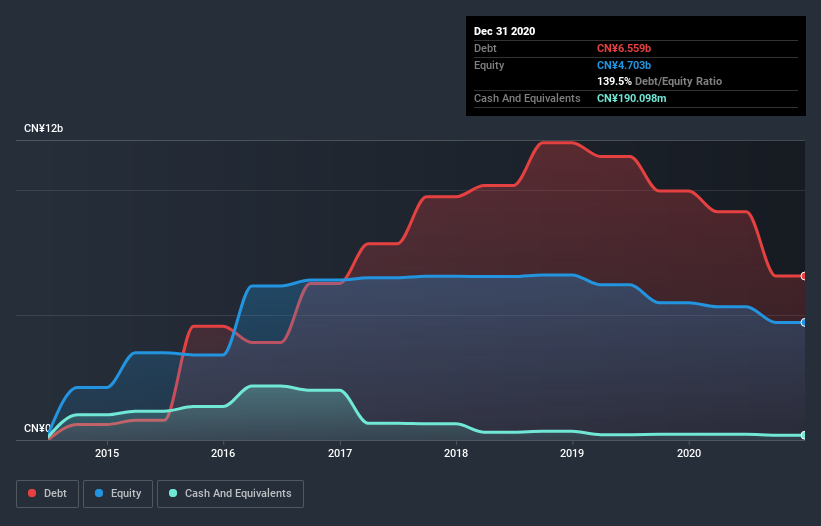Click the 2020 x-axis label
This screenshot has width=821, height=526.
pos(689,453)
